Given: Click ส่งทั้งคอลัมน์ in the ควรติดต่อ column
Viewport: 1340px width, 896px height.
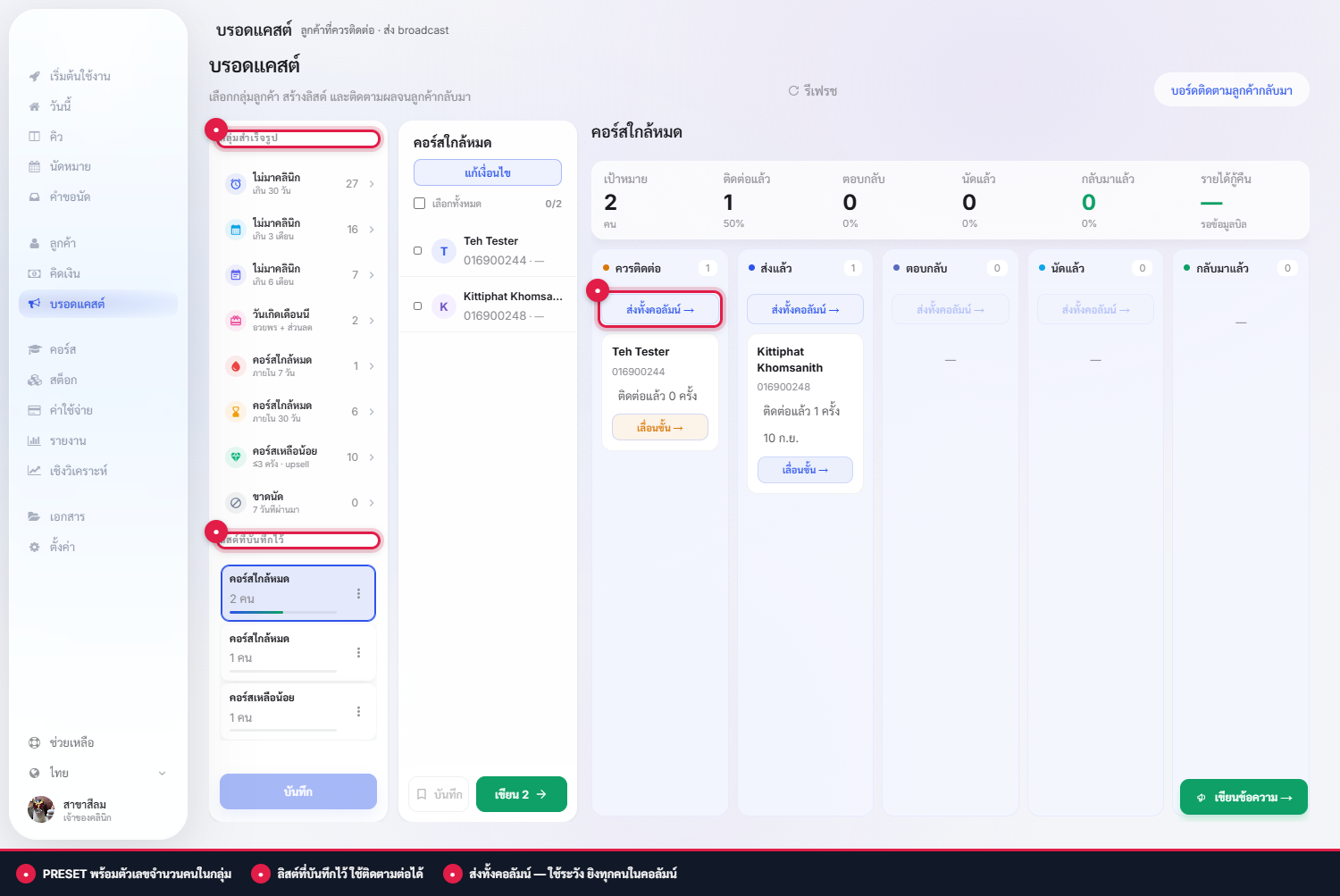Looking at the screenshot, I should [660, 310].
